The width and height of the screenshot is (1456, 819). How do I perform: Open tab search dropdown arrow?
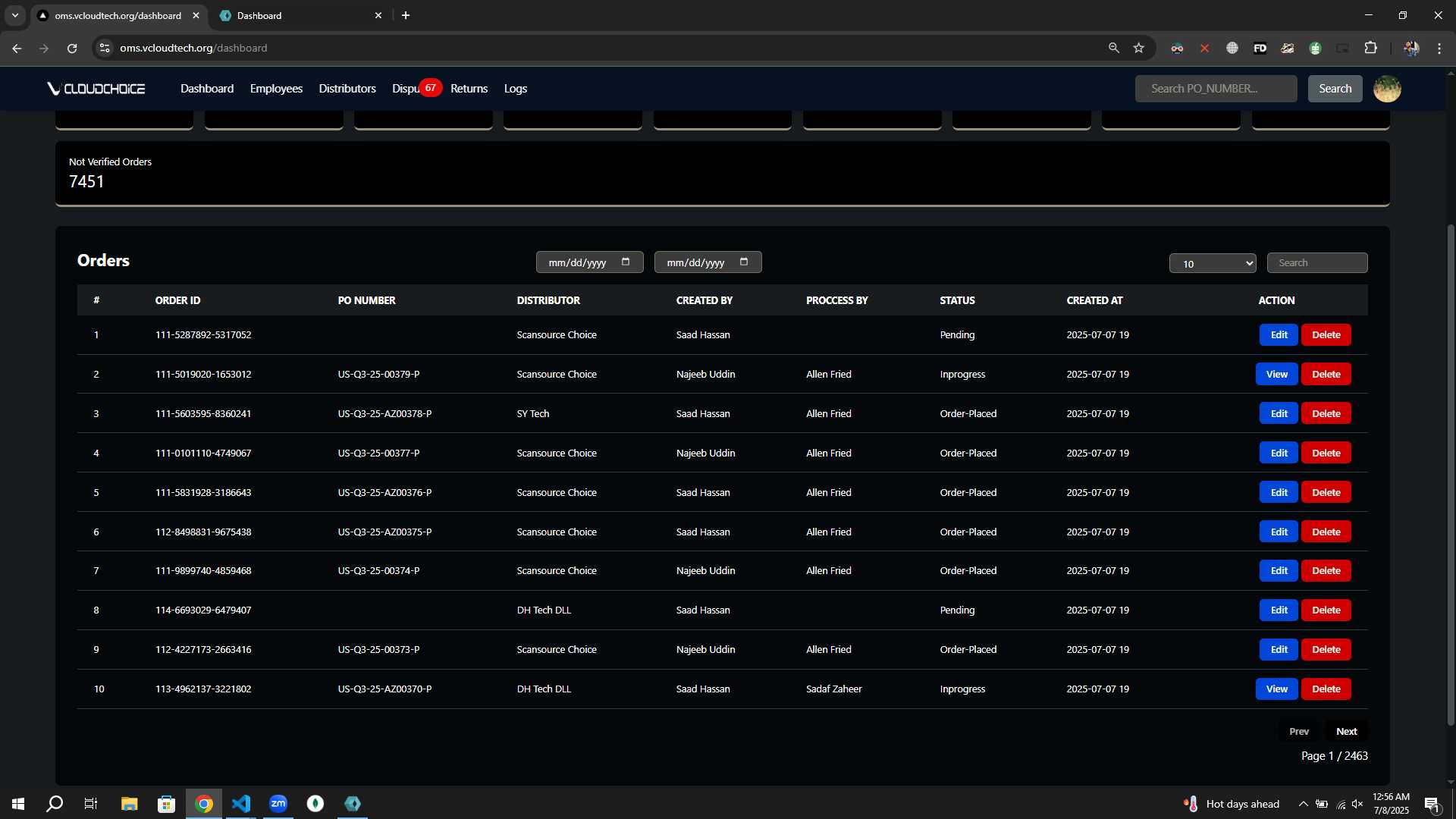click(14, 15)
